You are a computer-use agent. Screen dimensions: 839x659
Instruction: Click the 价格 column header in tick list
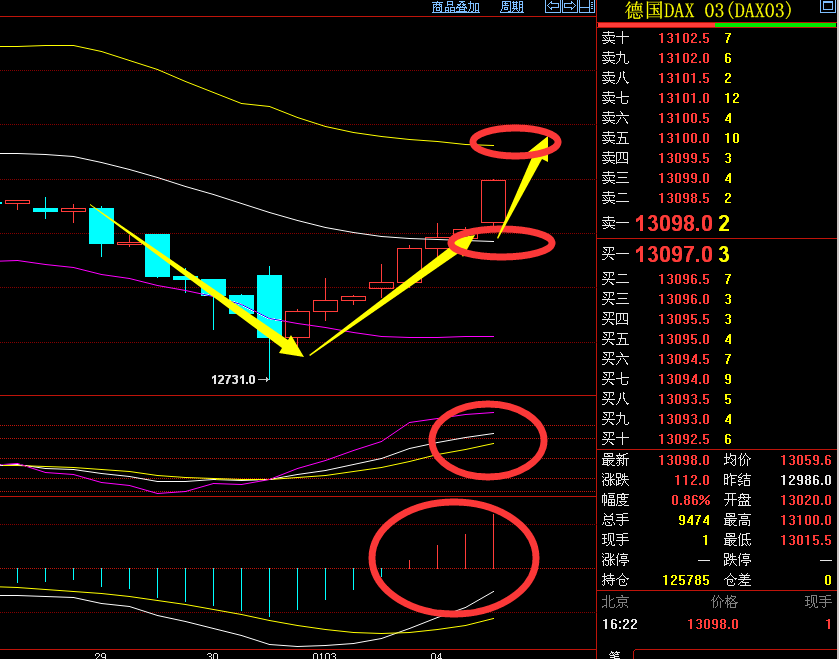[x=724, y=602]
